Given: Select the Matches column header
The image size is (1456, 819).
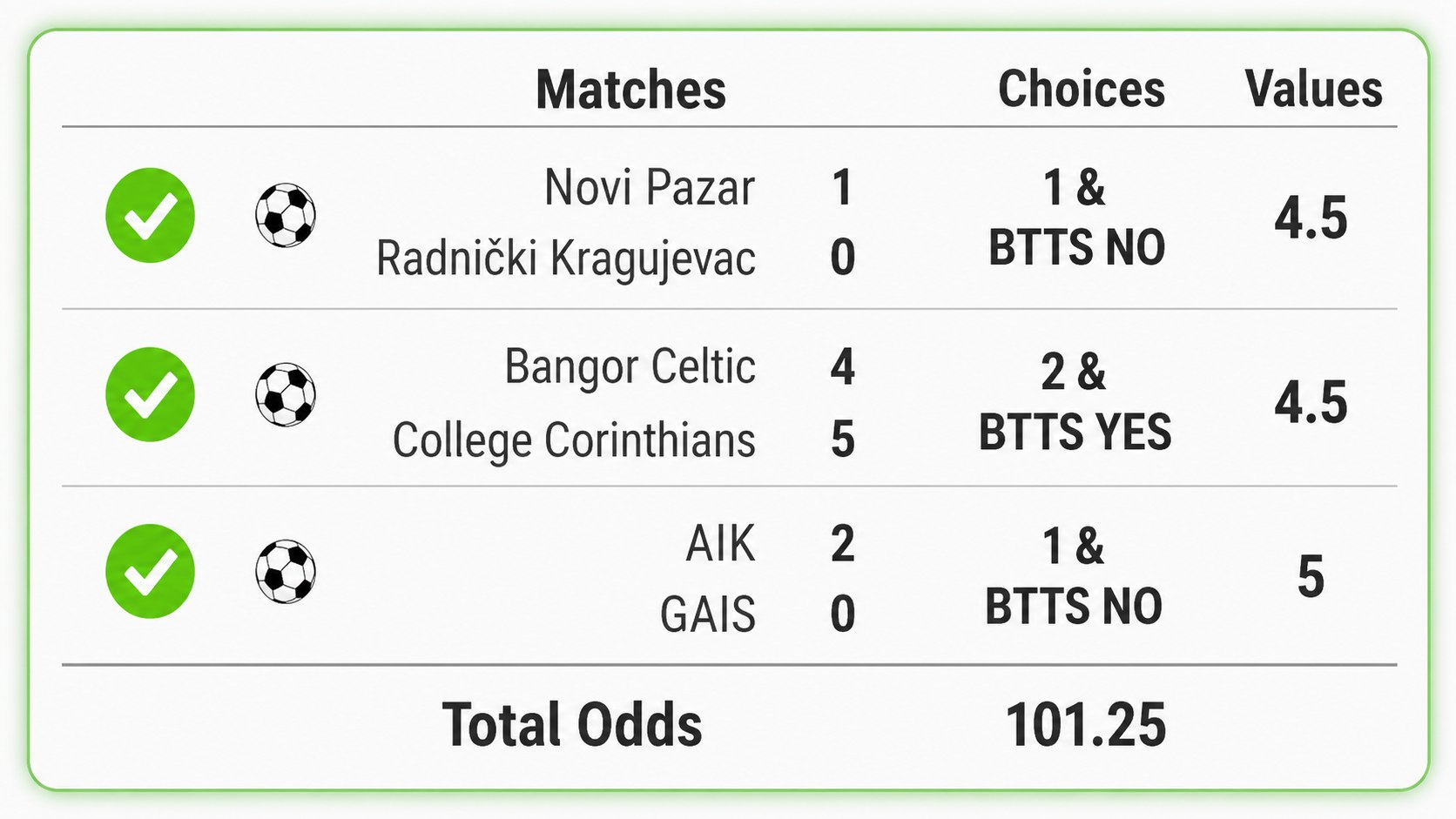Looking at the screenshot, I should tap(630, 90).
